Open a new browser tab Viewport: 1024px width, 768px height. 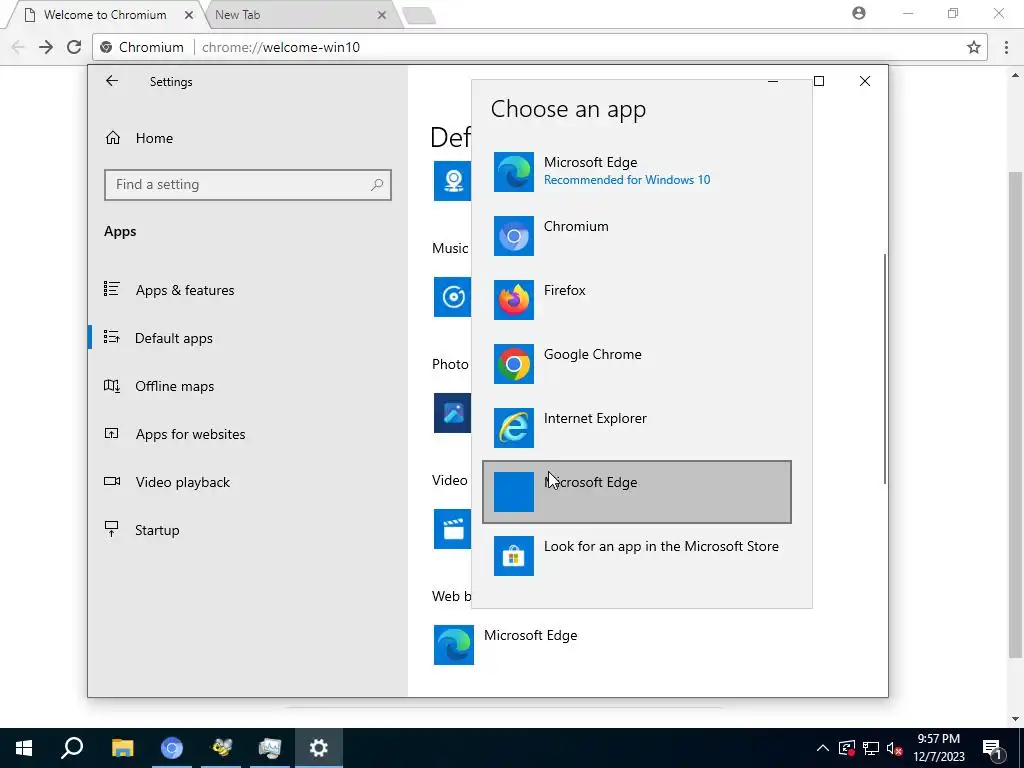pos(419,16)
